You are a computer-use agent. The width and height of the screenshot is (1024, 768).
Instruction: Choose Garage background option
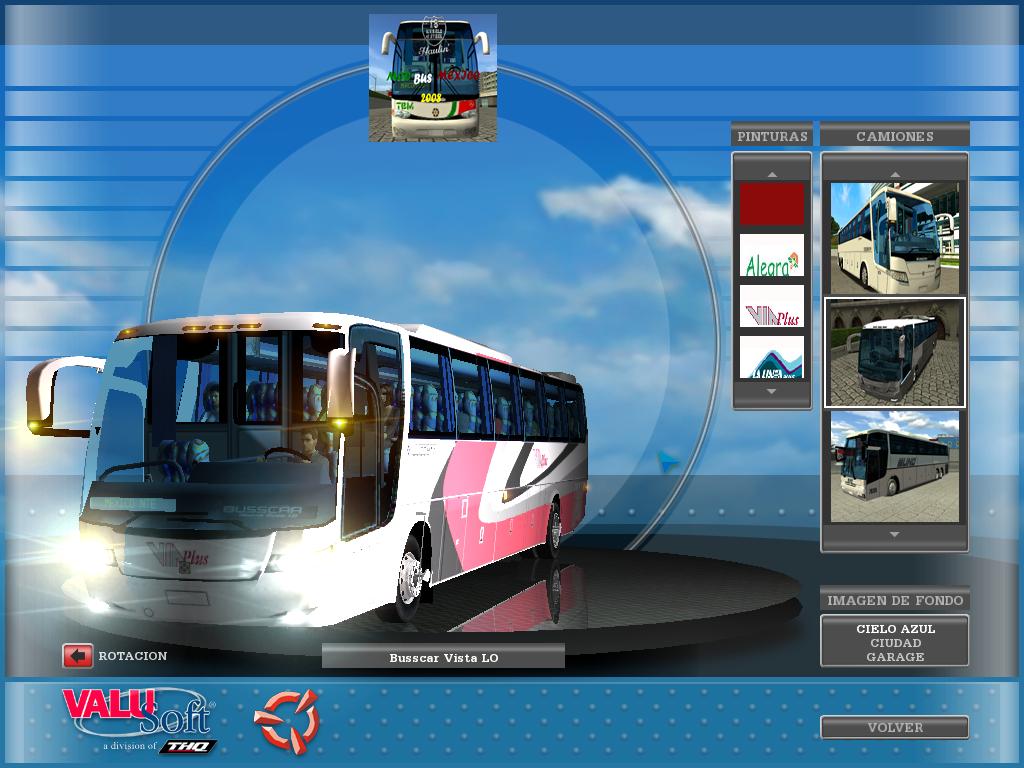pos(895,657)
